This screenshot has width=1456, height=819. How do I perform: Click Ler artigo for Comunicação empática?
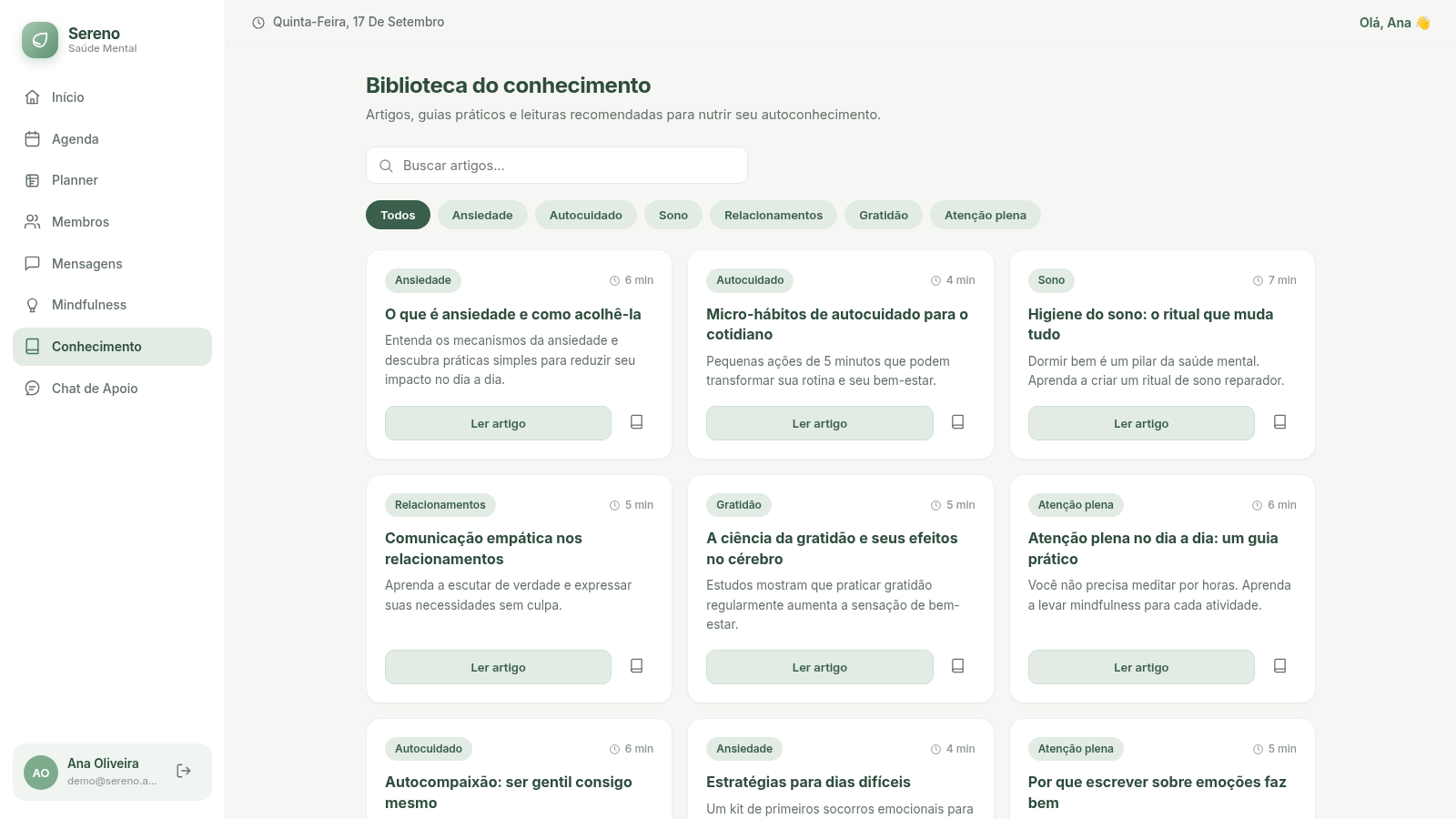click(x=498, y=667)
